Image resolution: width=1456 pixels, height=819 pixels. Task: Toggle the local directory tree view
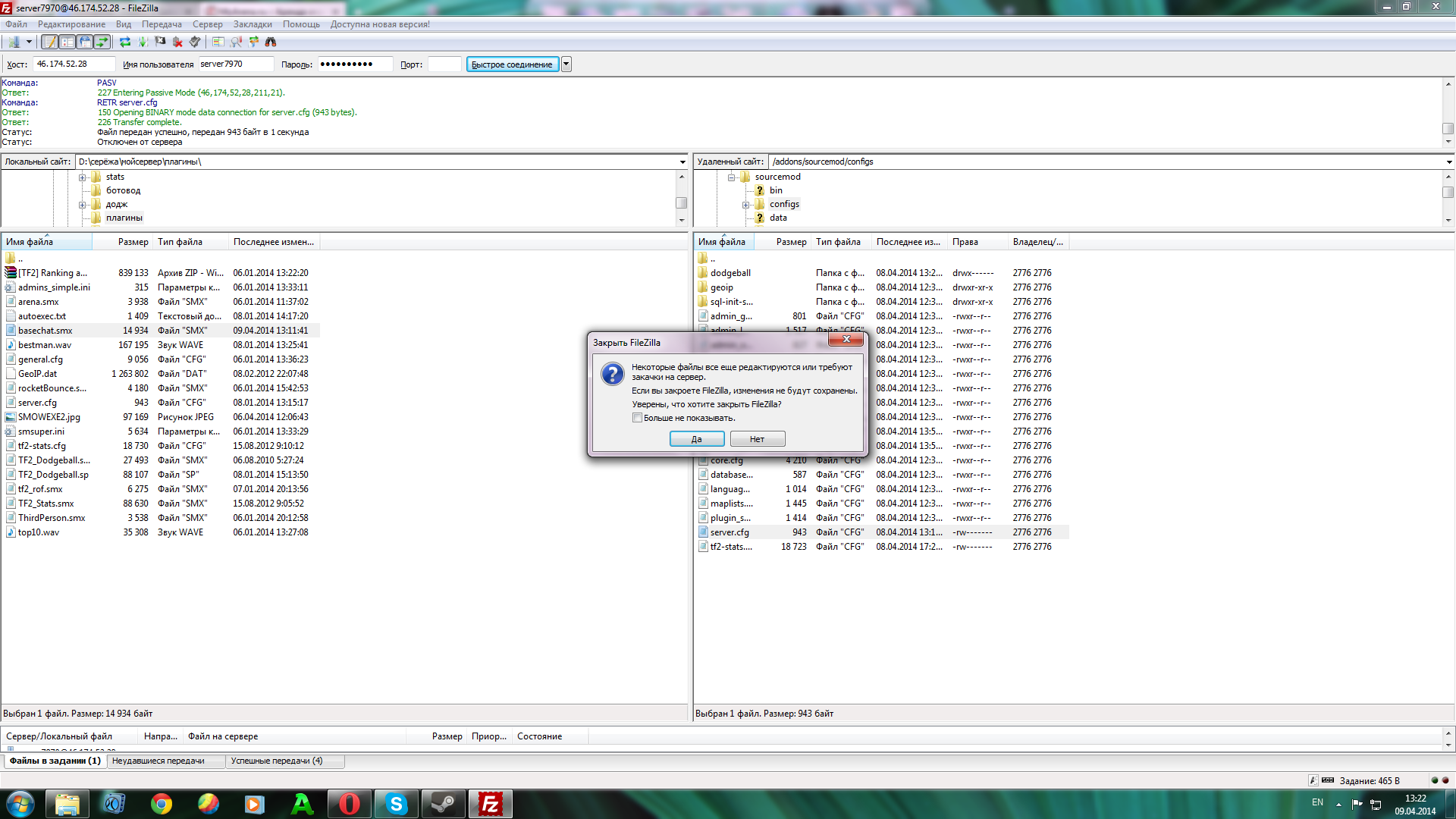click(67, 42)
